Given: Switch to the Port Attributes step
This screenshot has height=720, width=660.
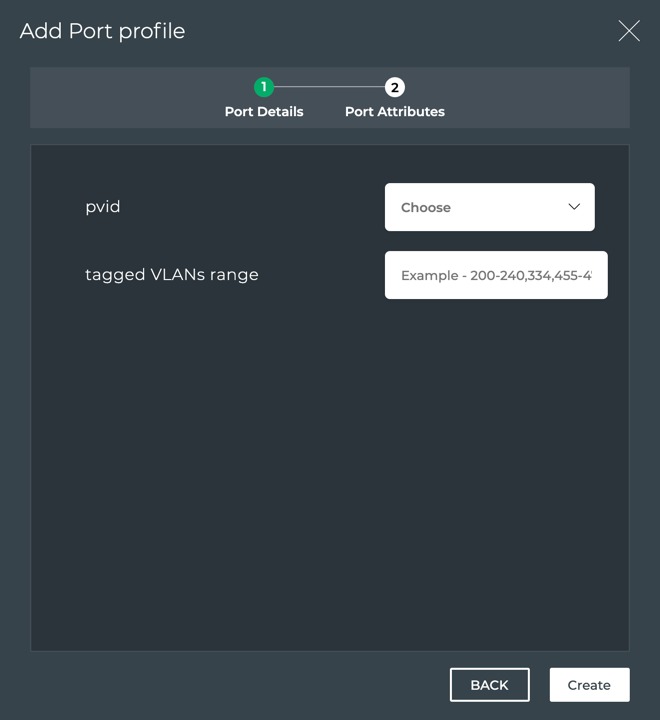Looking at the screenshot, I should [395, 111].
